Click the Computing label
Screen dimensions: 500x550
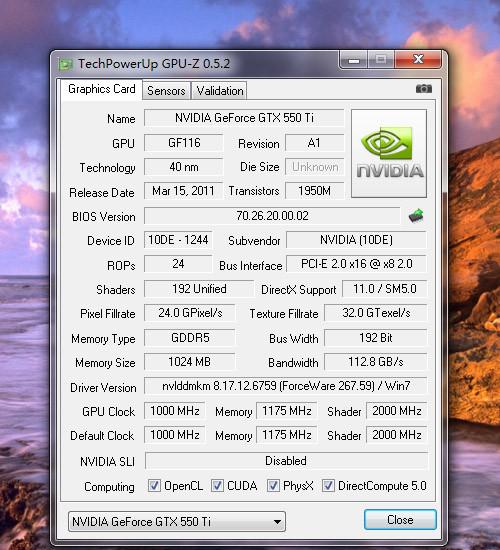pyautogui.click(x=109, y=487)
